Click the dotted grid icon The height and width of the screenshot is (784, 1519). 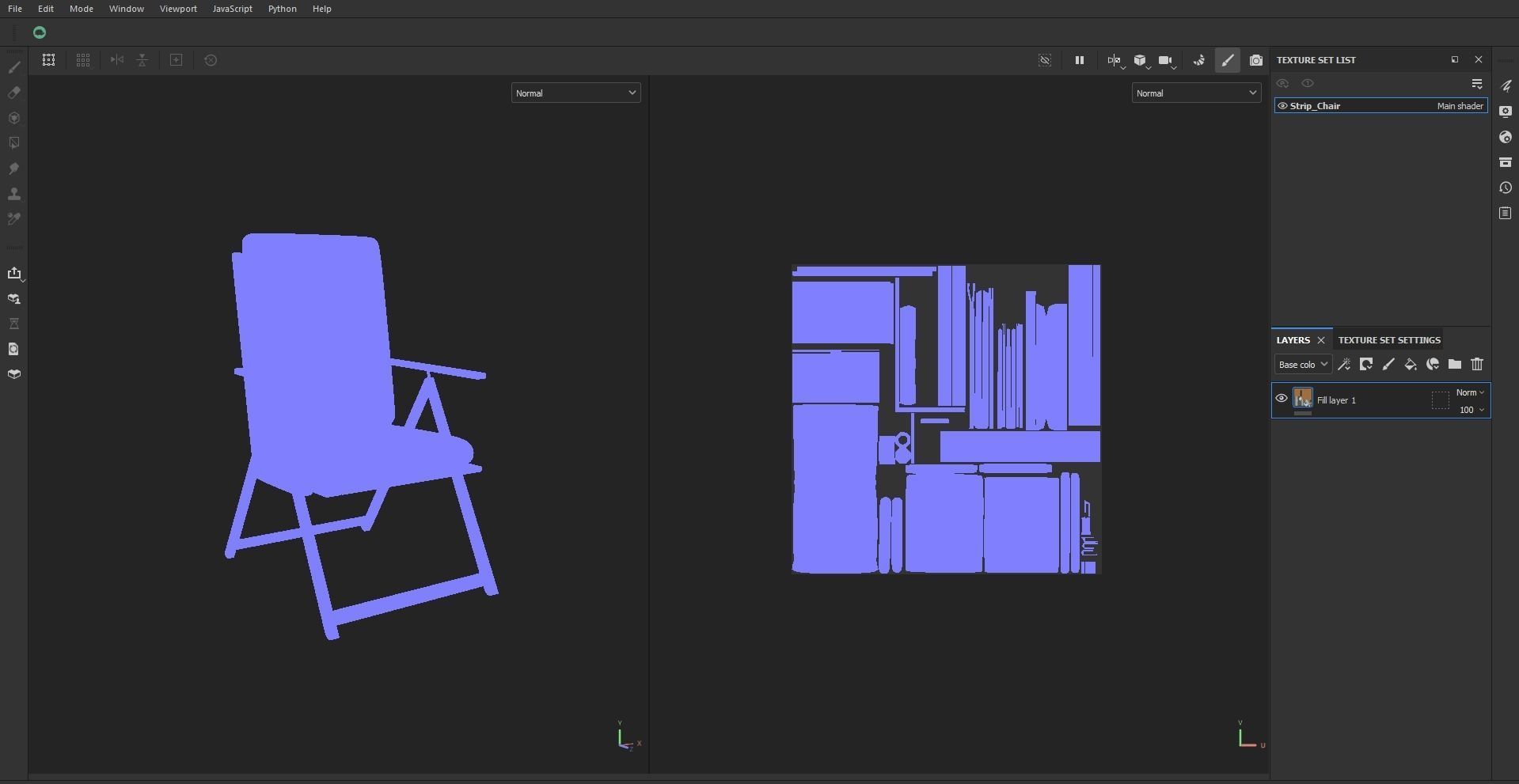[83, 60]
